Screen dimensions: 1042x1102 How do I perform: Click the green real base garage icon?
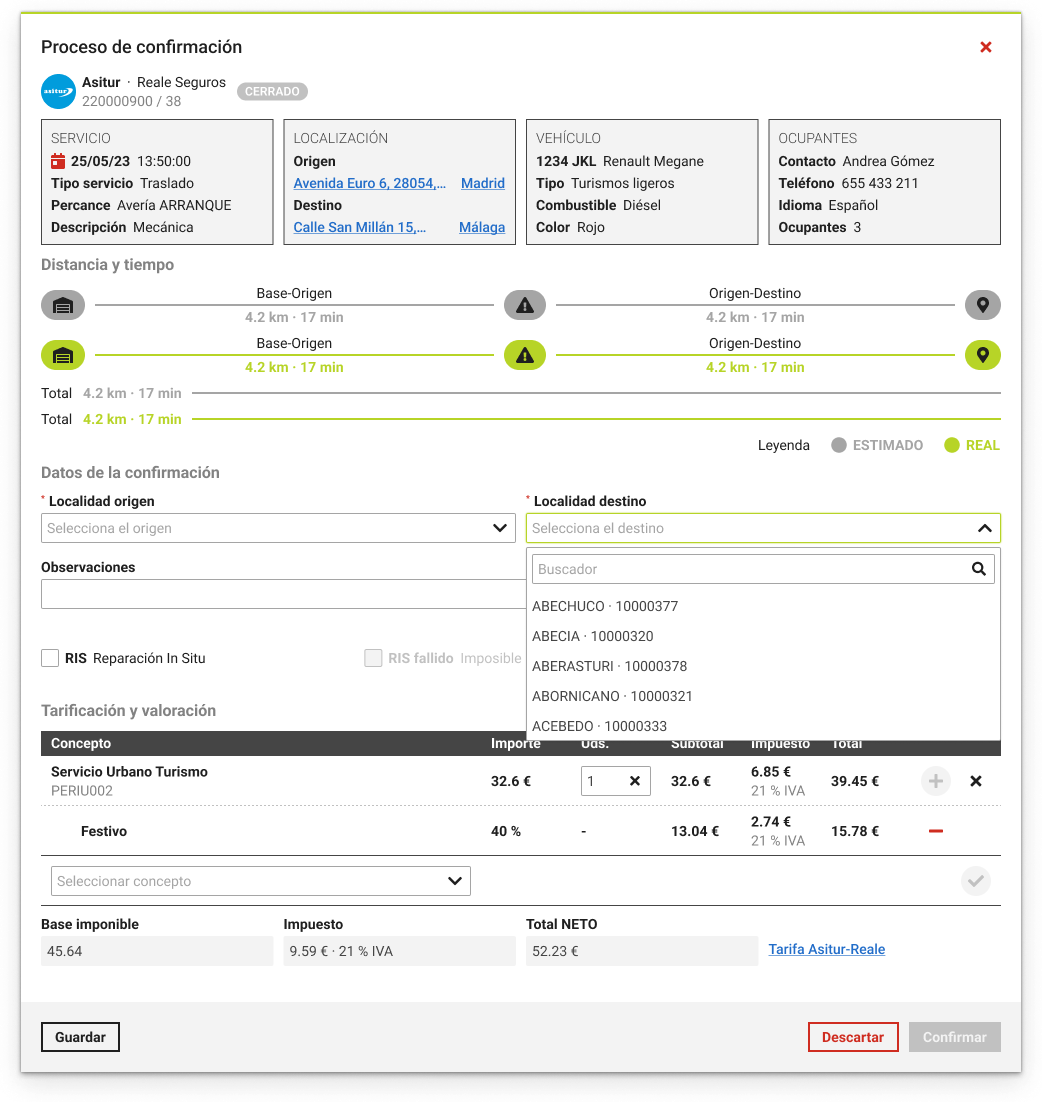click(x=63, y=356)
